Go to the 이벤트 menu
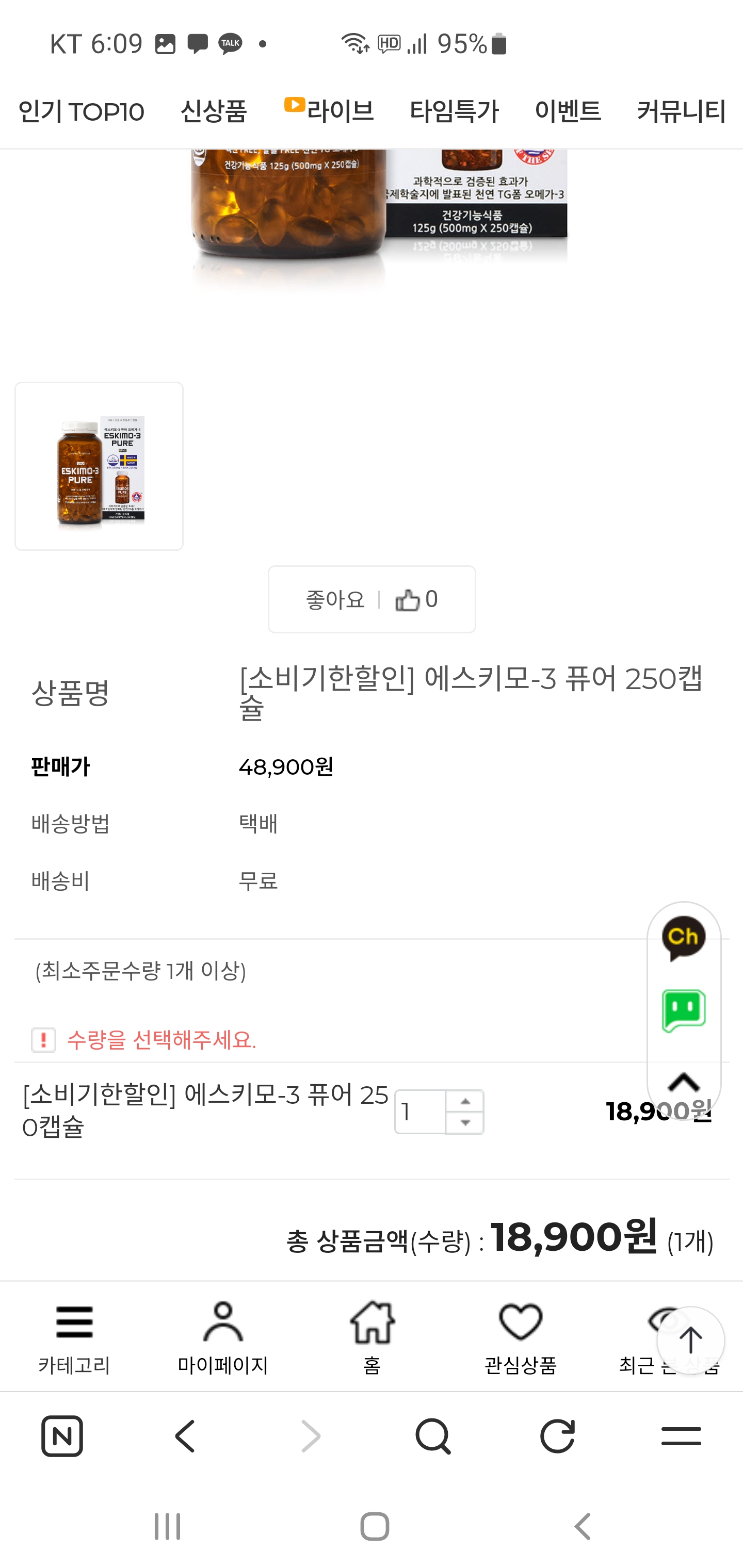This screenshot has height=1568, width=743. click(x=568, y=111)
